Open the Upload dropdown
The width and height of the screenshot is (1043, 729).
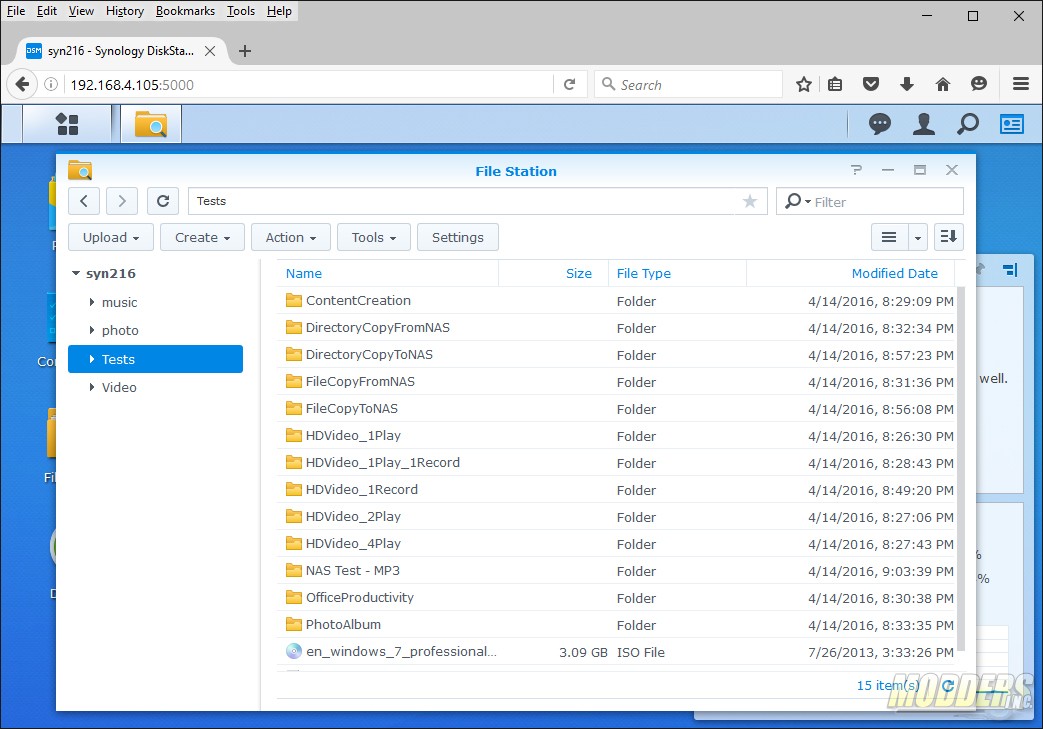110,237
